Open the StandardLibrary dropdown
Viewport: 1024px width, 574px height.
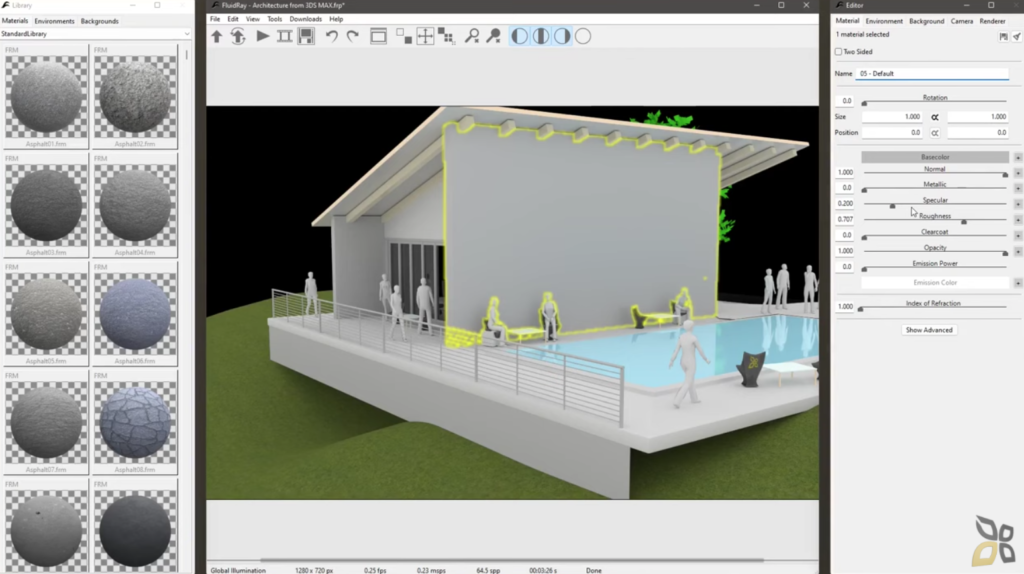click(95, 34)
